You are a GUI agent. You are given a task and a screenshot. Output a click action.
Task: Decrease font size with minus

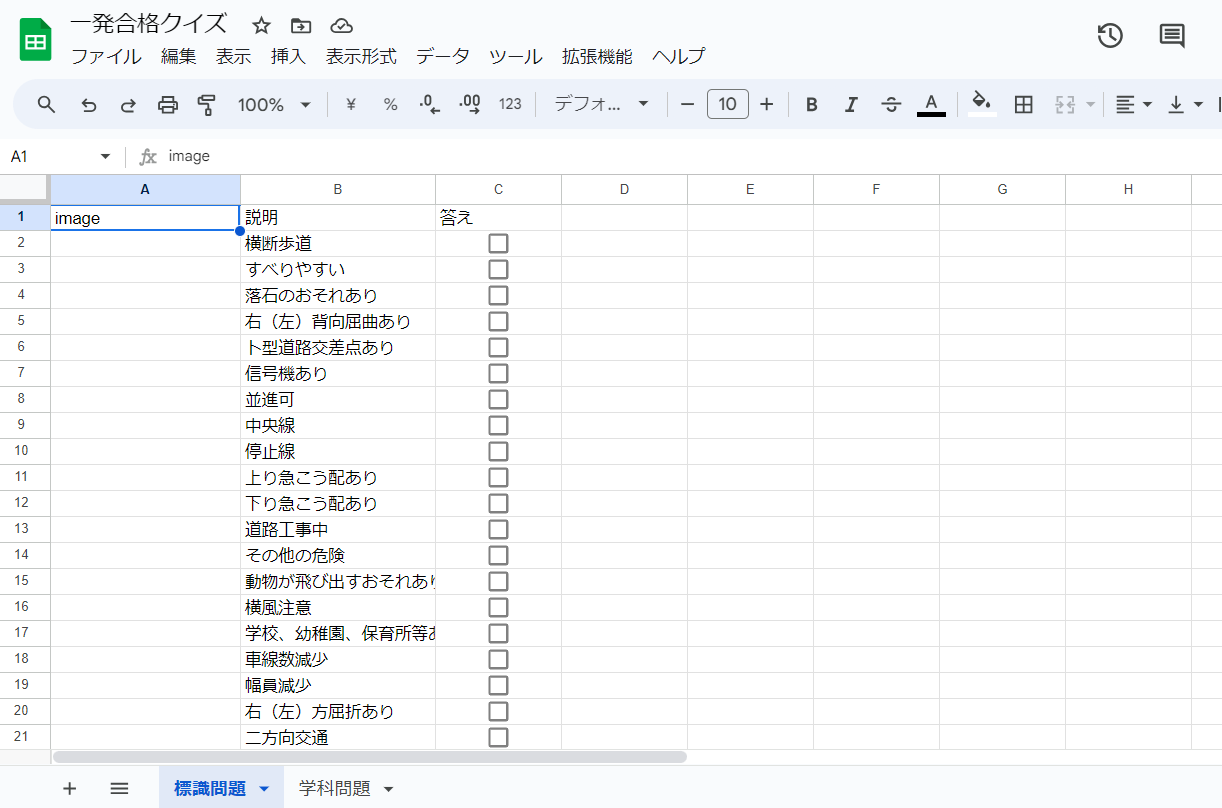click(x=687, y=104)
